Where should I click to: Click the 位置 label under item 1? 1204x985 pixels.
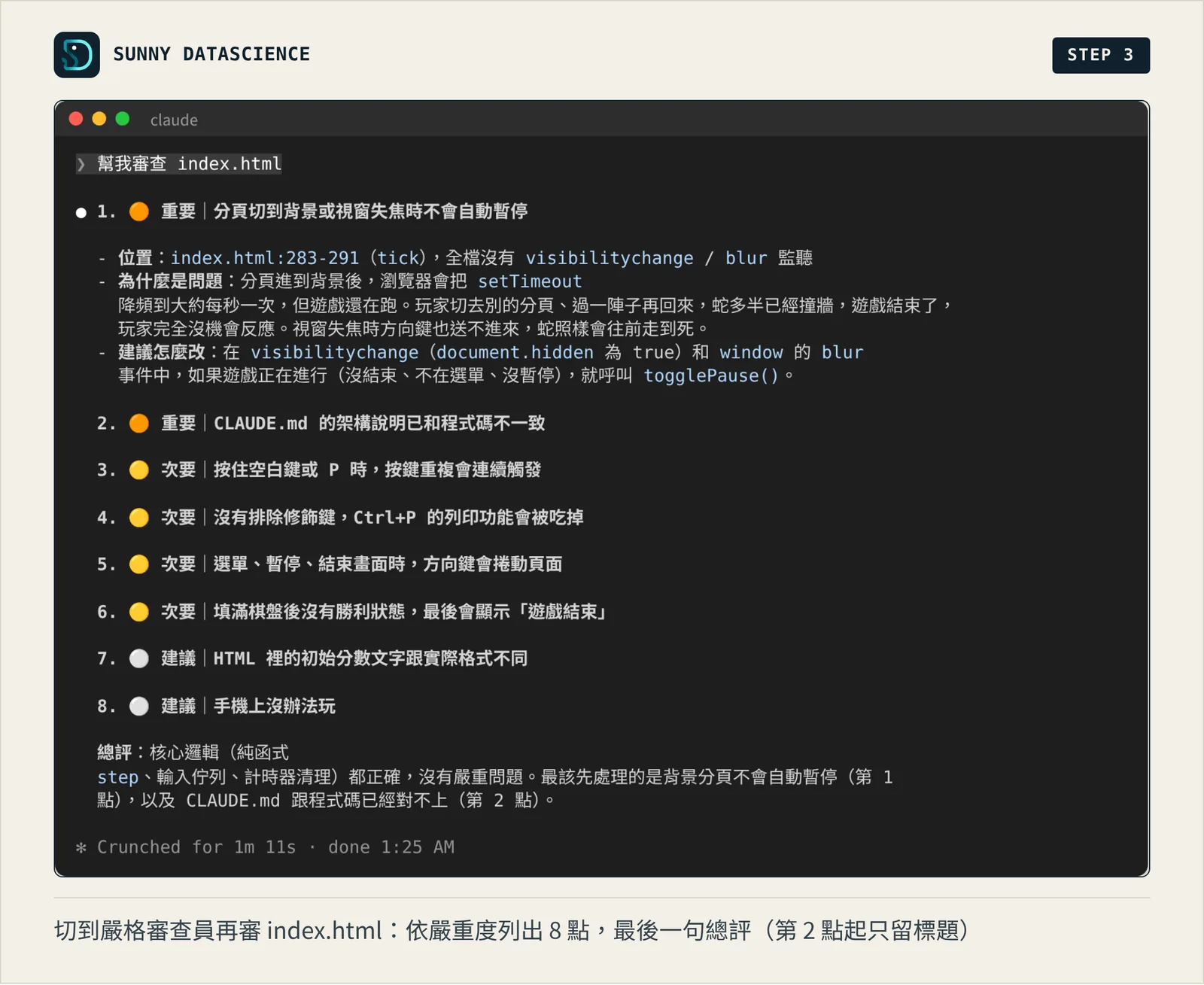pyautogui.click(x=135, y=258)
